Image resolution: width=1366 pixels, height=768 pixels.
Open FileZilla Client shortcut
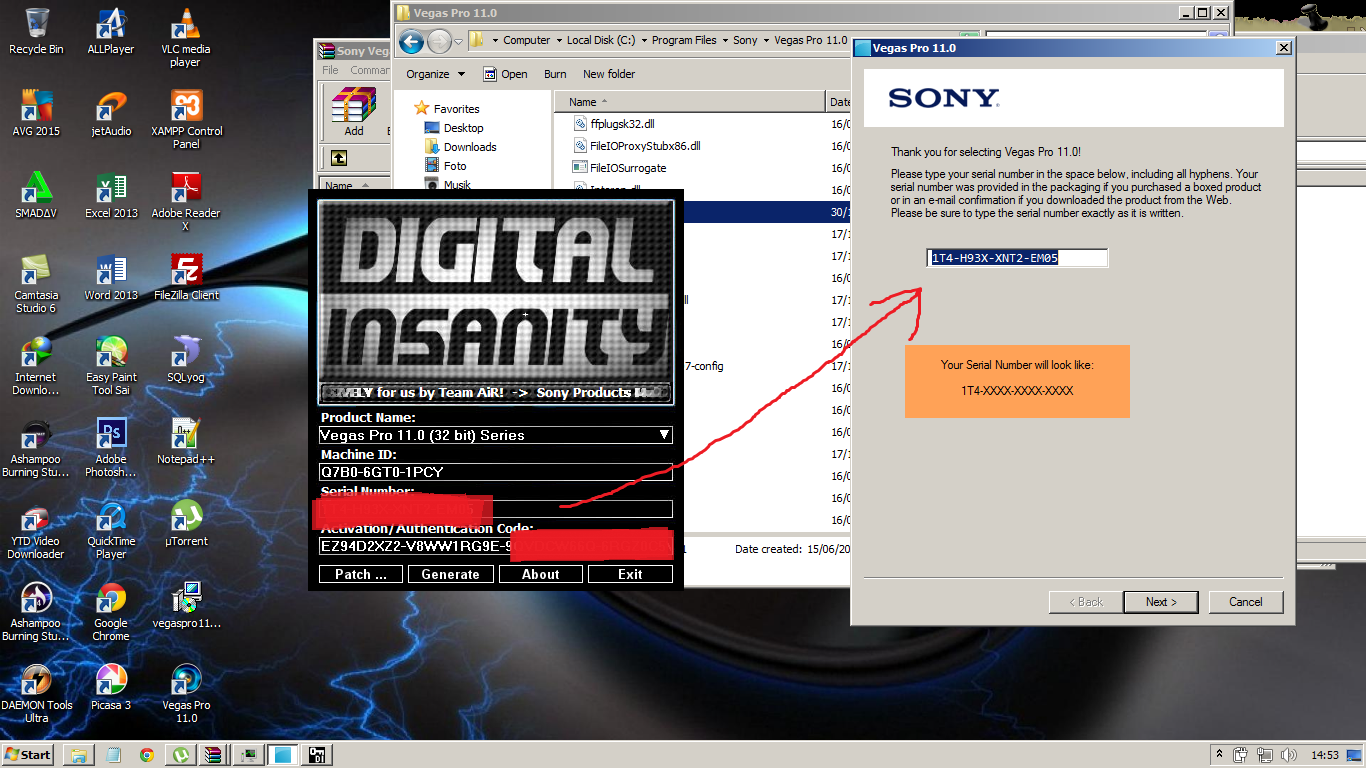coord(186,277)
